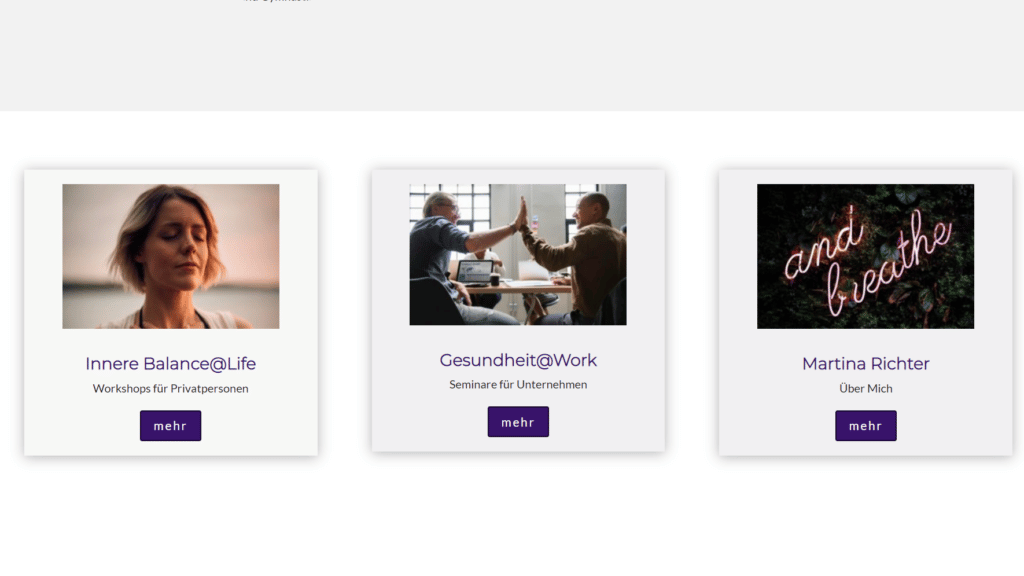Select 'mehr' button below Martina Richter

coord(865,426)
